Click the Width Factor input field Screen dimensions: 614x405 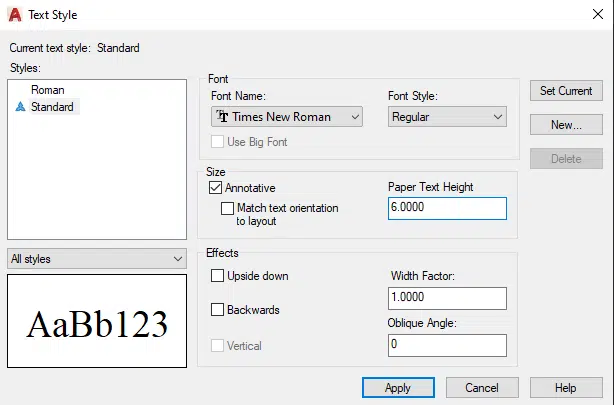(447, 298)
